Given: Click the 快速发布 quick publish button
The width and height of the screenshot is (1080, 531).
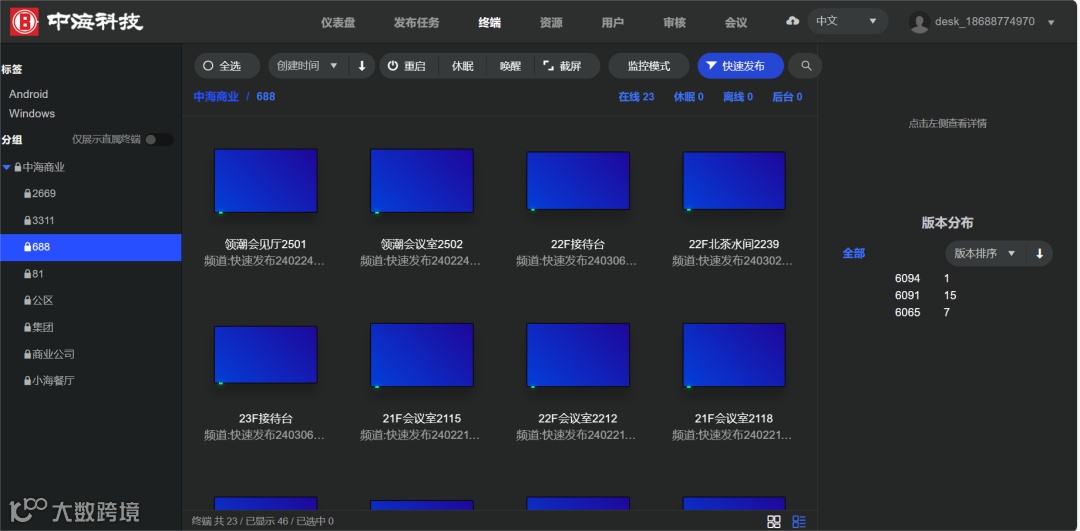Looking at the screenshot, I should pos(740,66).
